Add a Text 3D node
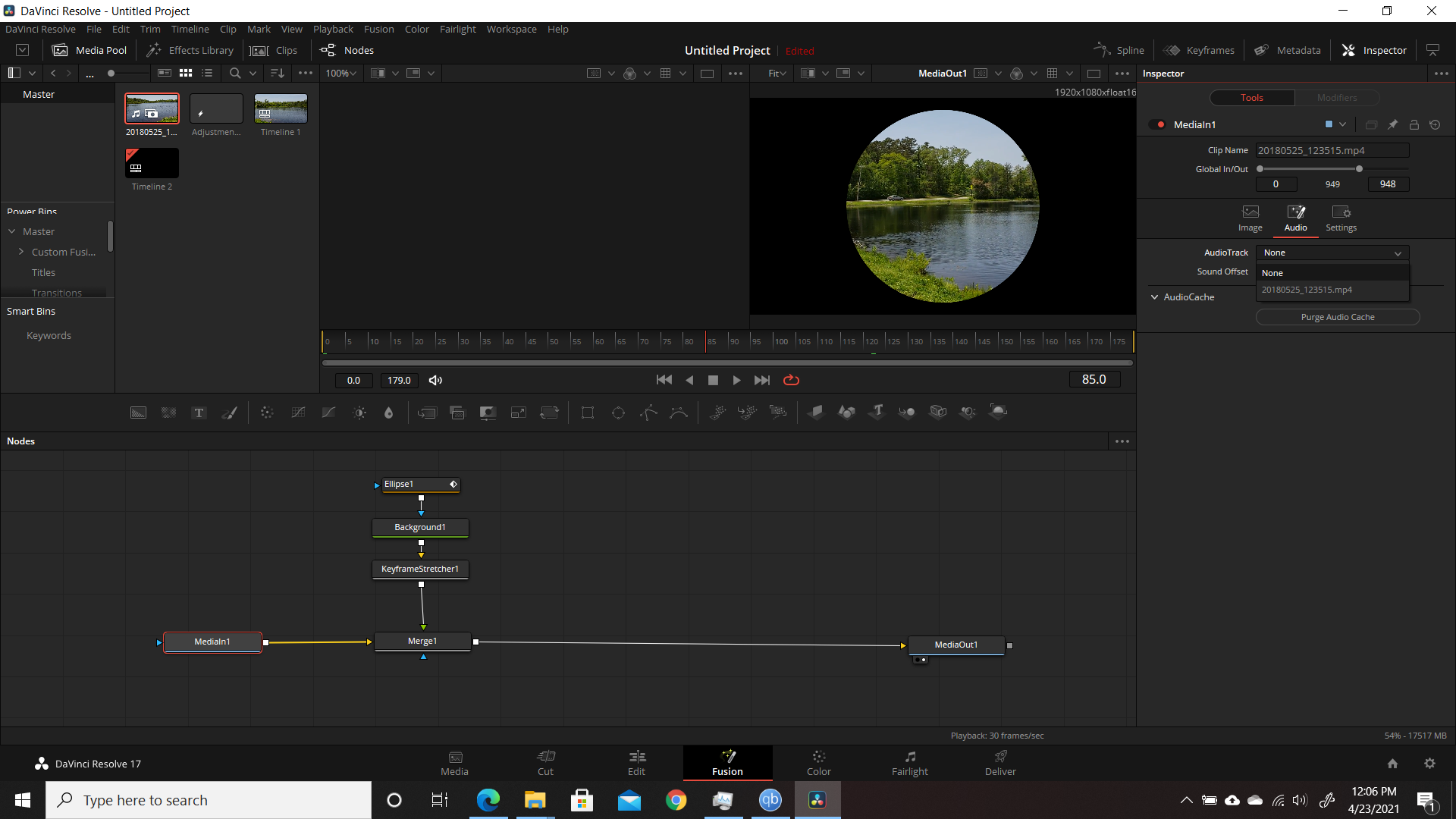 point(877,412)
